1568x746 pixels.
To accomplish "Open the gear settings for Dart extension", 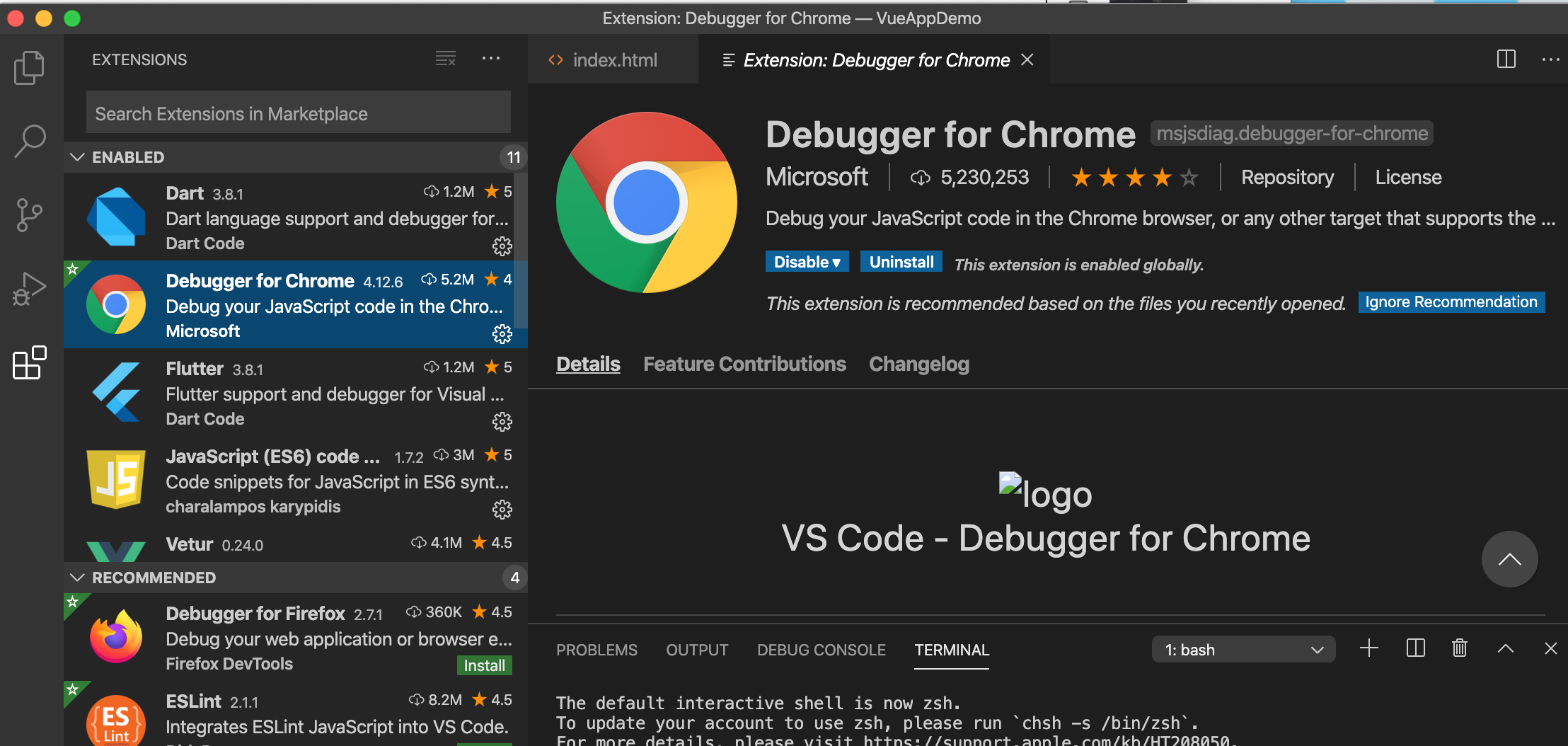I will 502,246.
